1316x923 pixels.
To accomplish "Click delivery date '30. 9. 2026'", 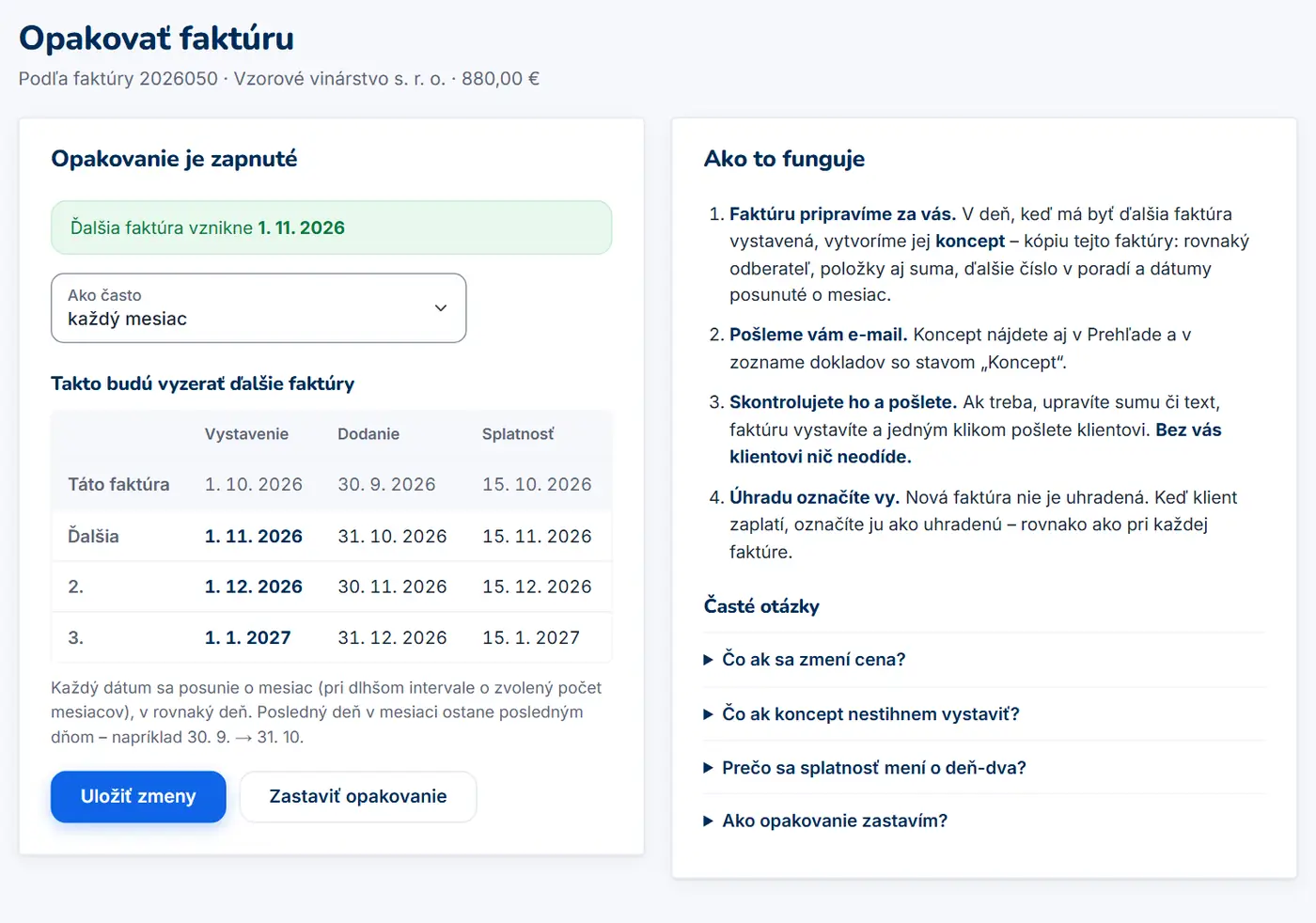I will 386,485.
